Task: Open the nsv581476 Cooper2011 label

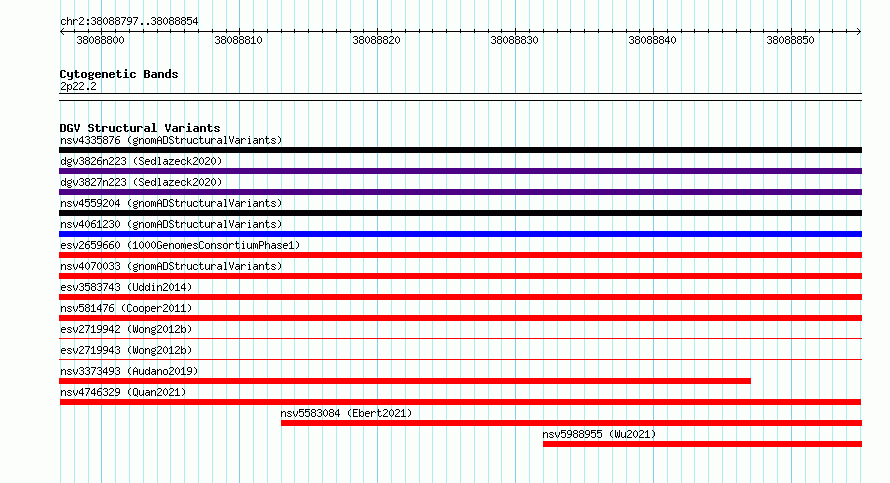Action: (126, 308)
